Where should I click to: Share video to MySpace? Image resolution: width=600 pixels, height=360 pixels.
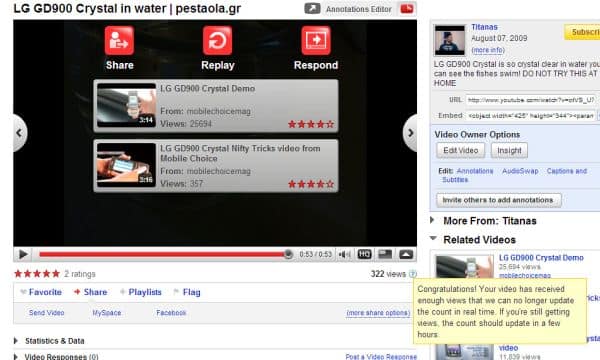107,313
